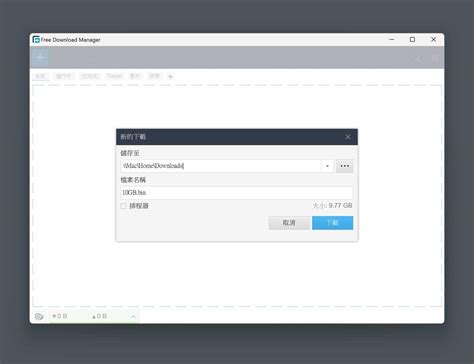Image resolution: width=474 pixels, height=364 pixels.
Task: Click the 取消 cancel button
Action: tap(289, 223)
